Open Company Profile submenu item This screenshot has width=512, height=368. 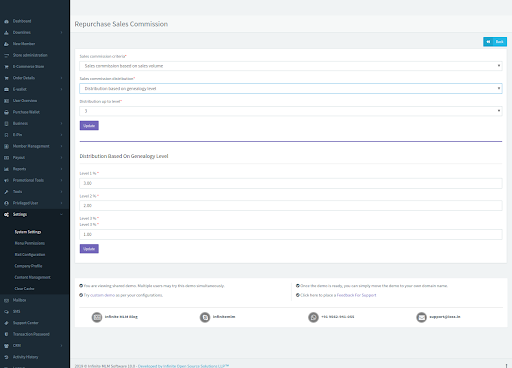[28, 266]
